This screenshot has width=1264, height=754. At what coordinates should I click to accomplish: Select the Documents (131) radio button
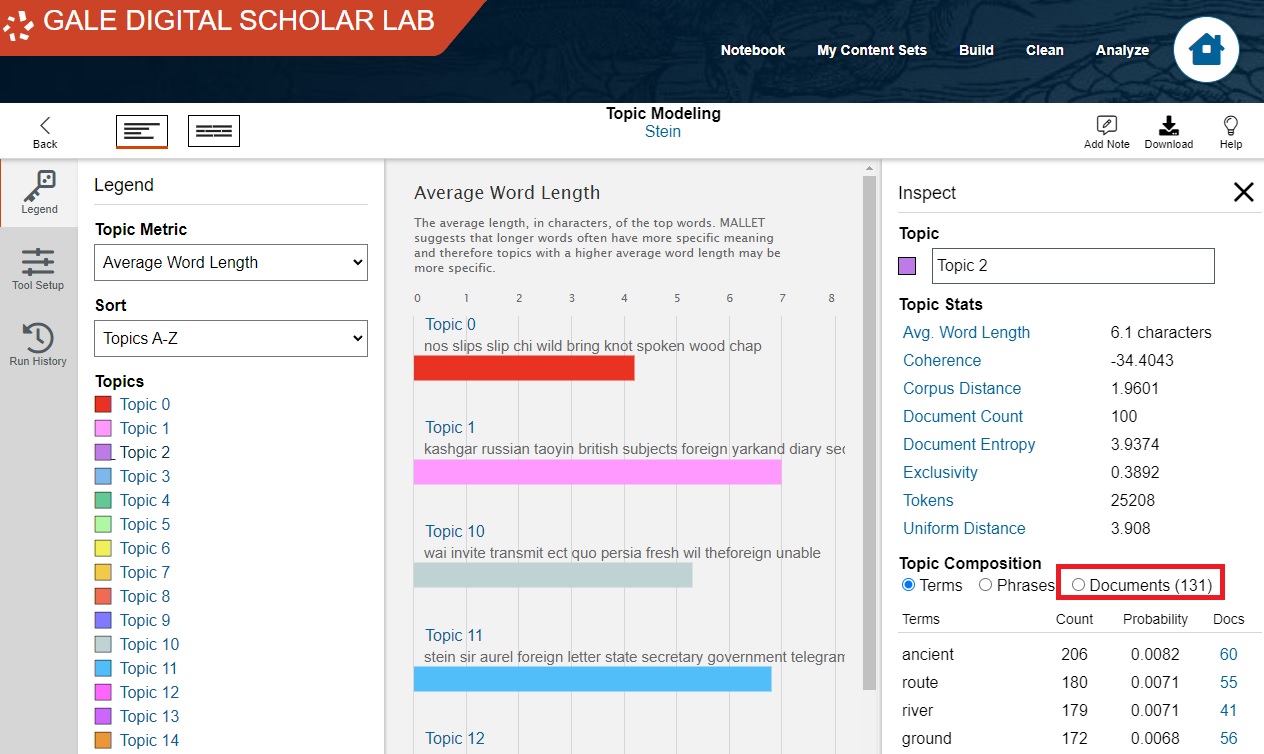click(x=1078, y=585)
